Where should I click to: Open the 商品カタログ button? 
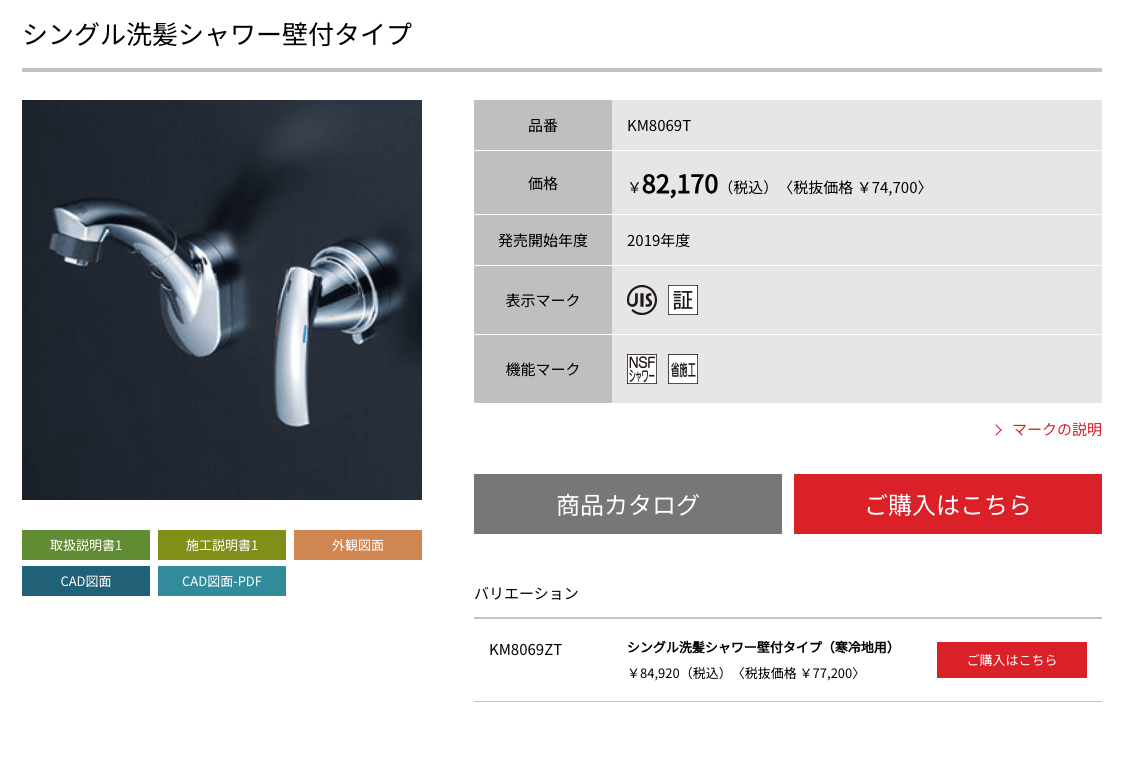628,504
